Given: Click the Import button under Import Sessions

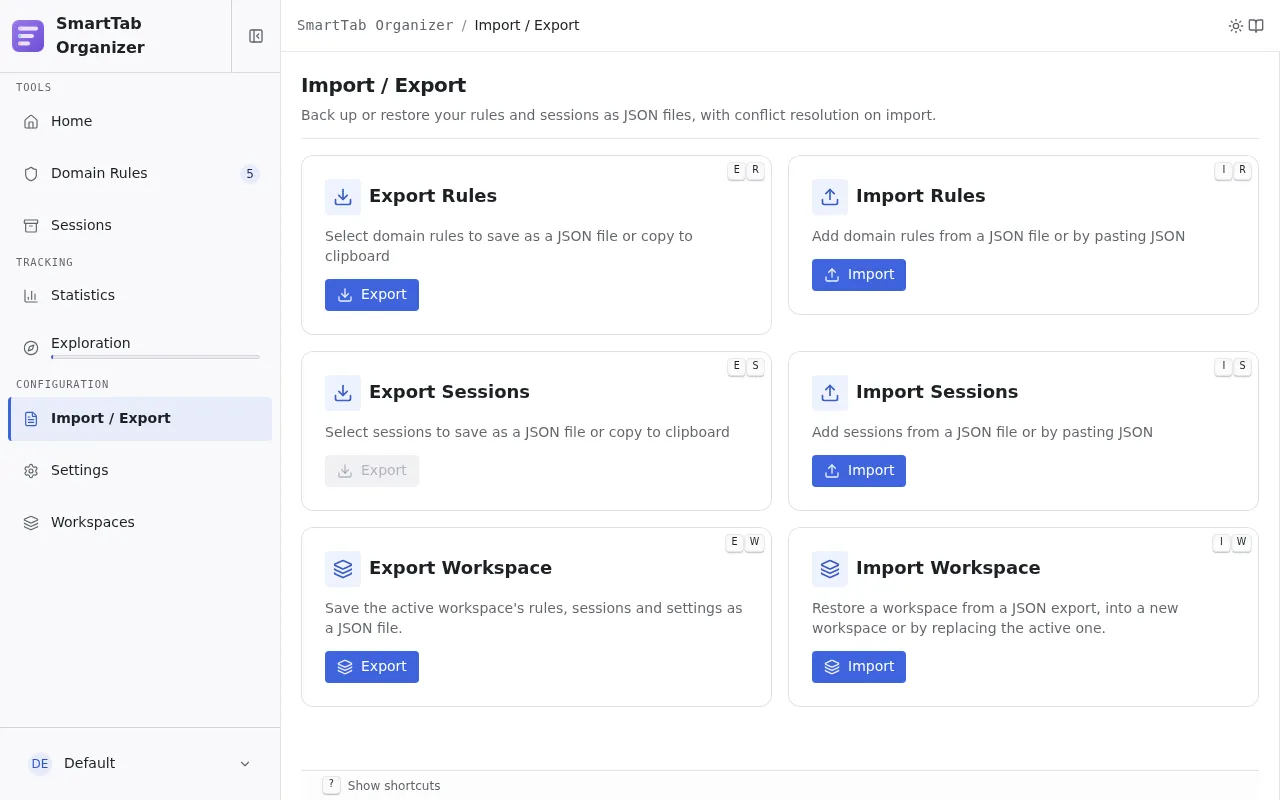Looking at the screenshot, I should [859, 471].
